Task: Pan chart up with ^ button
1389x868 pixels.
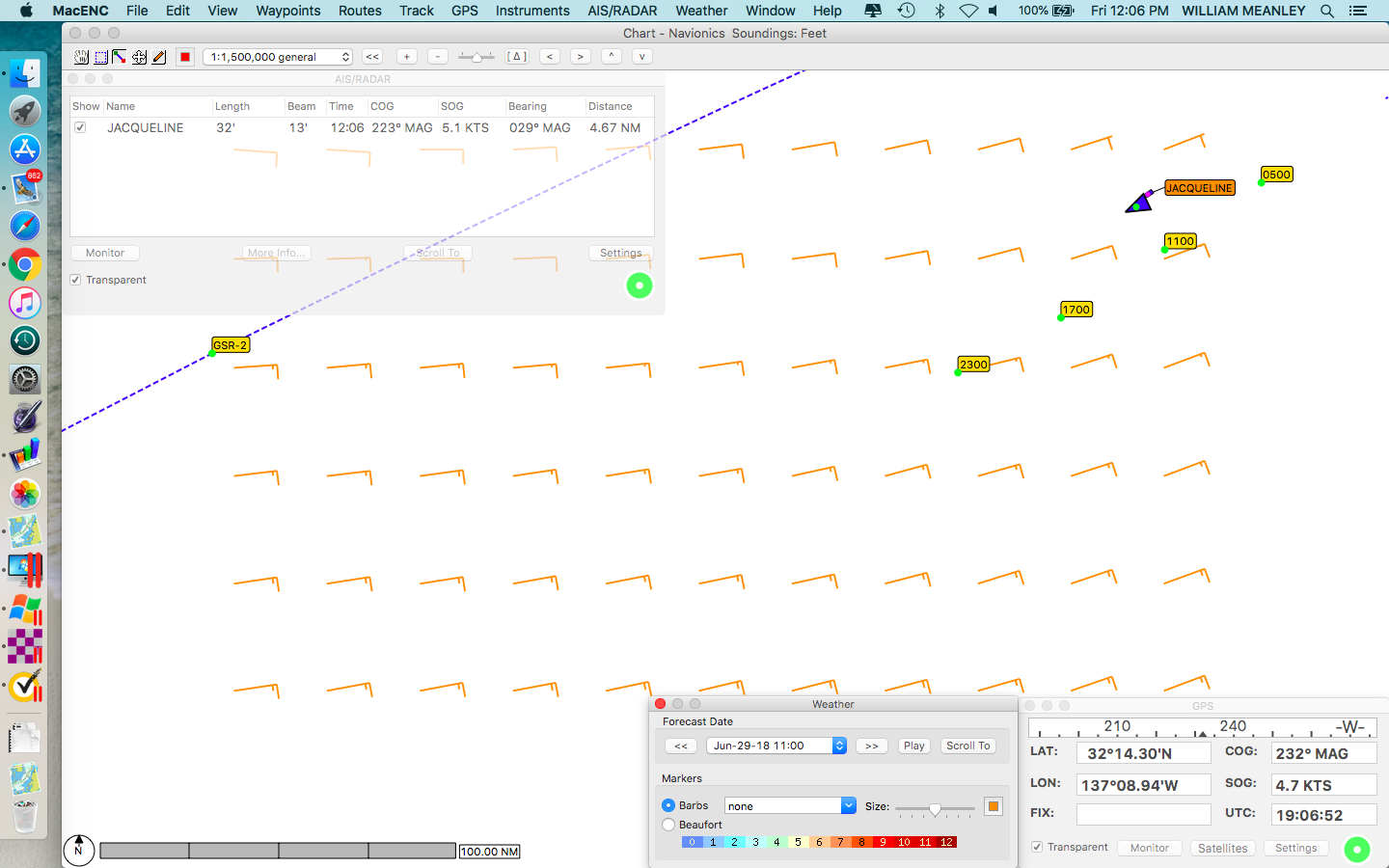Action: (x=612, y=57)
